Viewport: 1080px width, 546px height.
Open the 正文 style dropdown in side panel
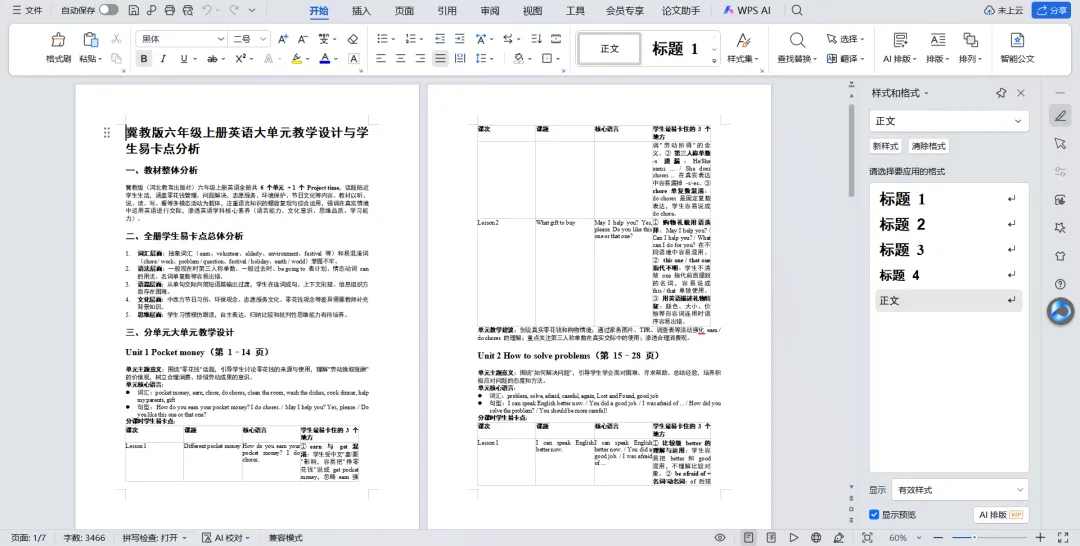tap(948, 121)
